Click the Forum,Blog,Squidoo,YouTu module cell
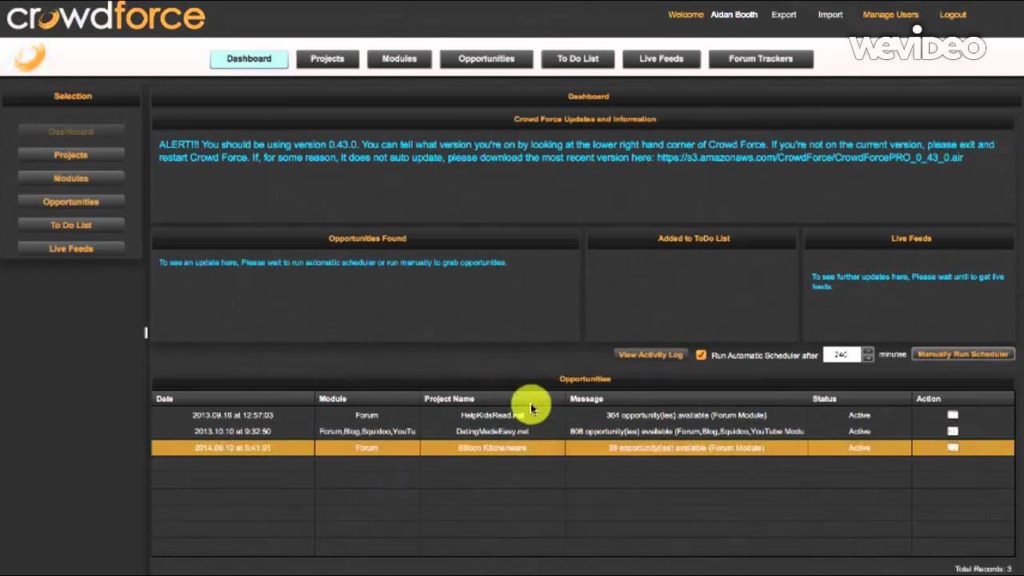 [x=367, y=432]
